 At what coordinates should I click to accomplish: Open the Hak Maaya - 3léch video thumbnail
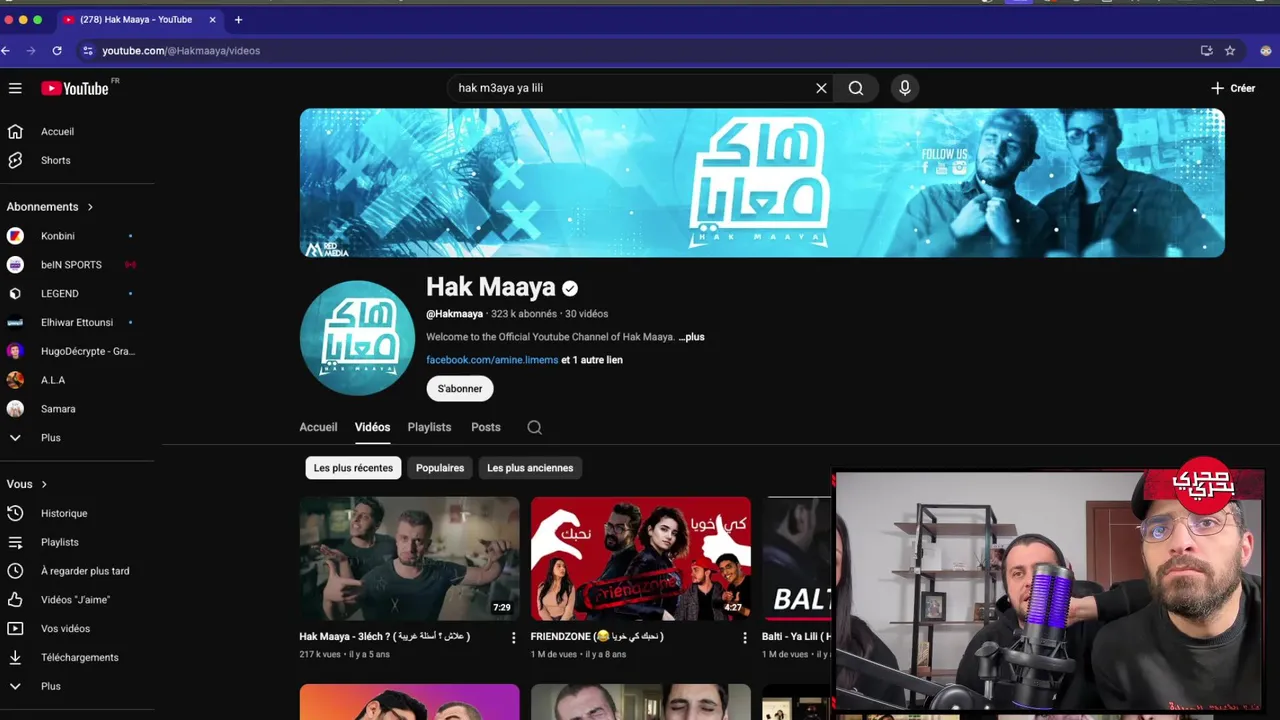point(409,558)
